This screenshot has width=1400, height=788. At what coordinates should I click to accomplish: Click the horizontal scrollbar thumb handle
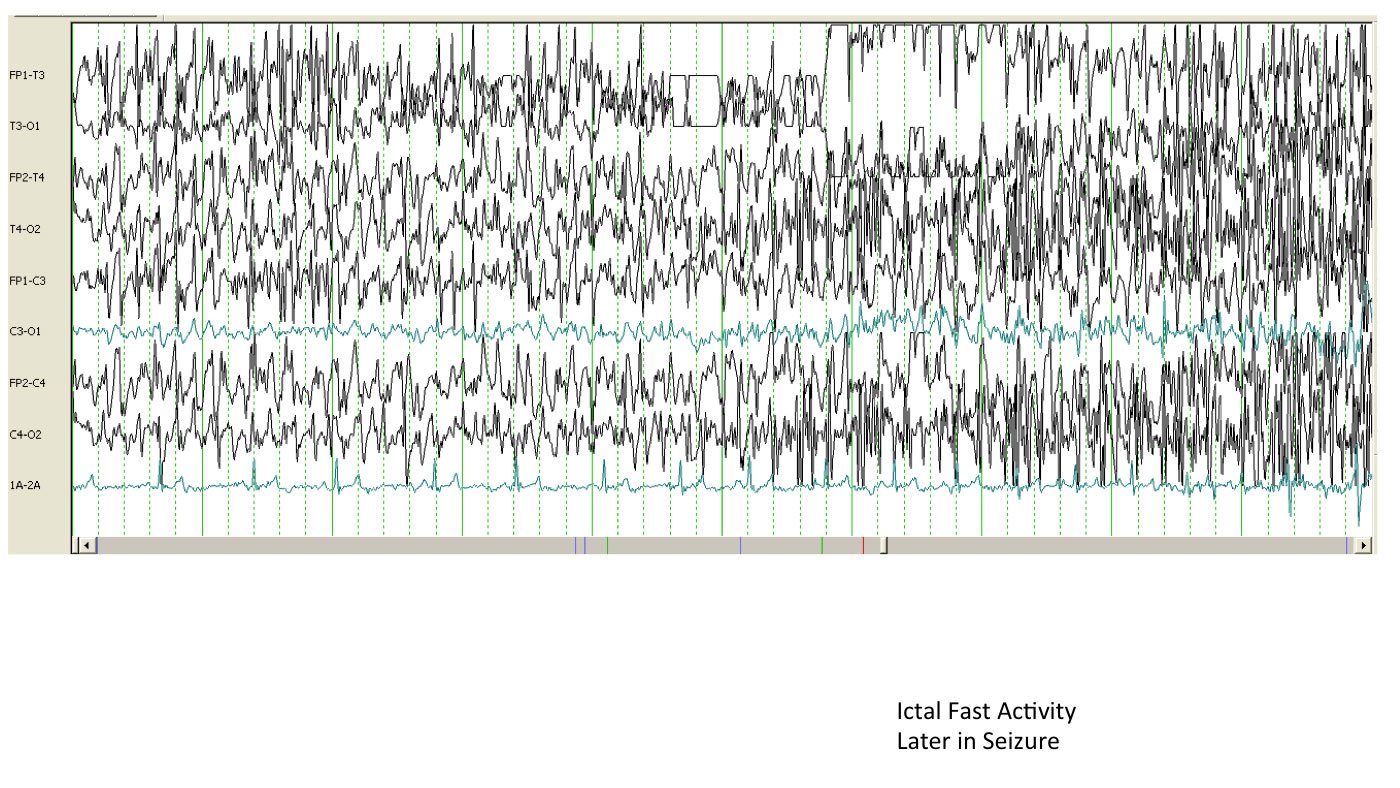tap(883, 545)
